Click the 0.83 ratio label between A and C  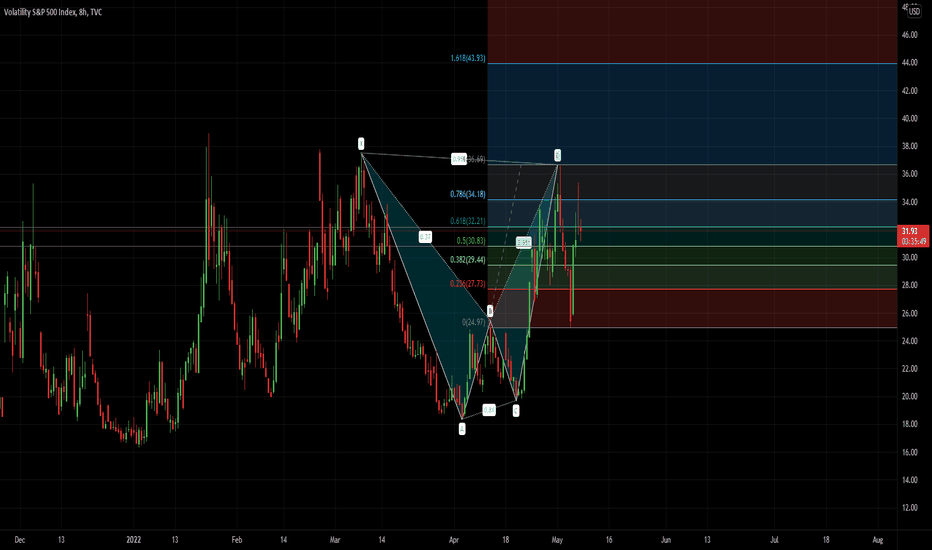(x=489, y=410)
